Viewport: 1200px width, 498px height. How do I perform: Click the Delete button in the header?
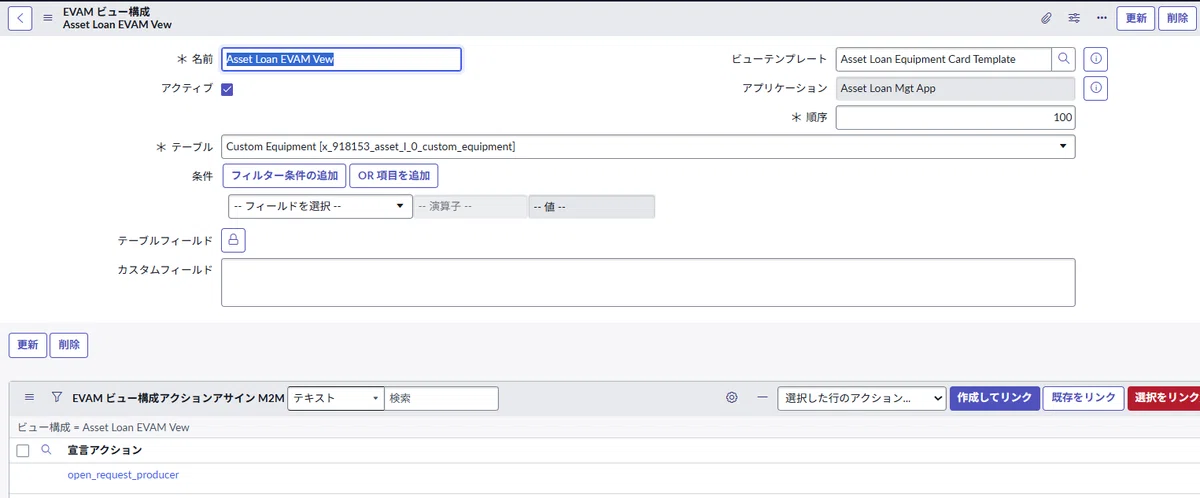[x=1177, y=18]
